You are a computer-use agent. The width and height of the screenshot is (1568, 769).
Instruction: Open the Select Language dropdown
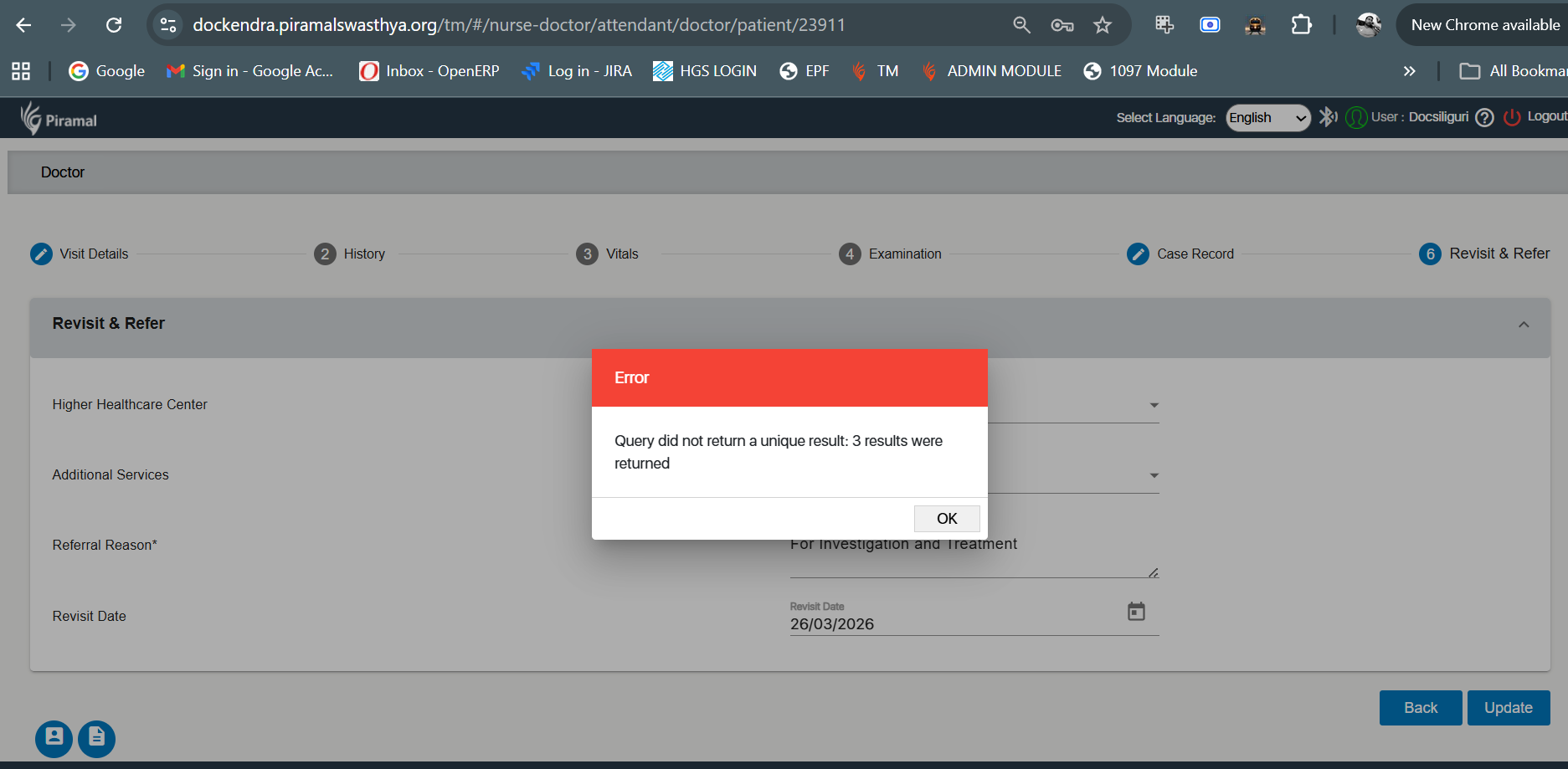[1267, 118]
